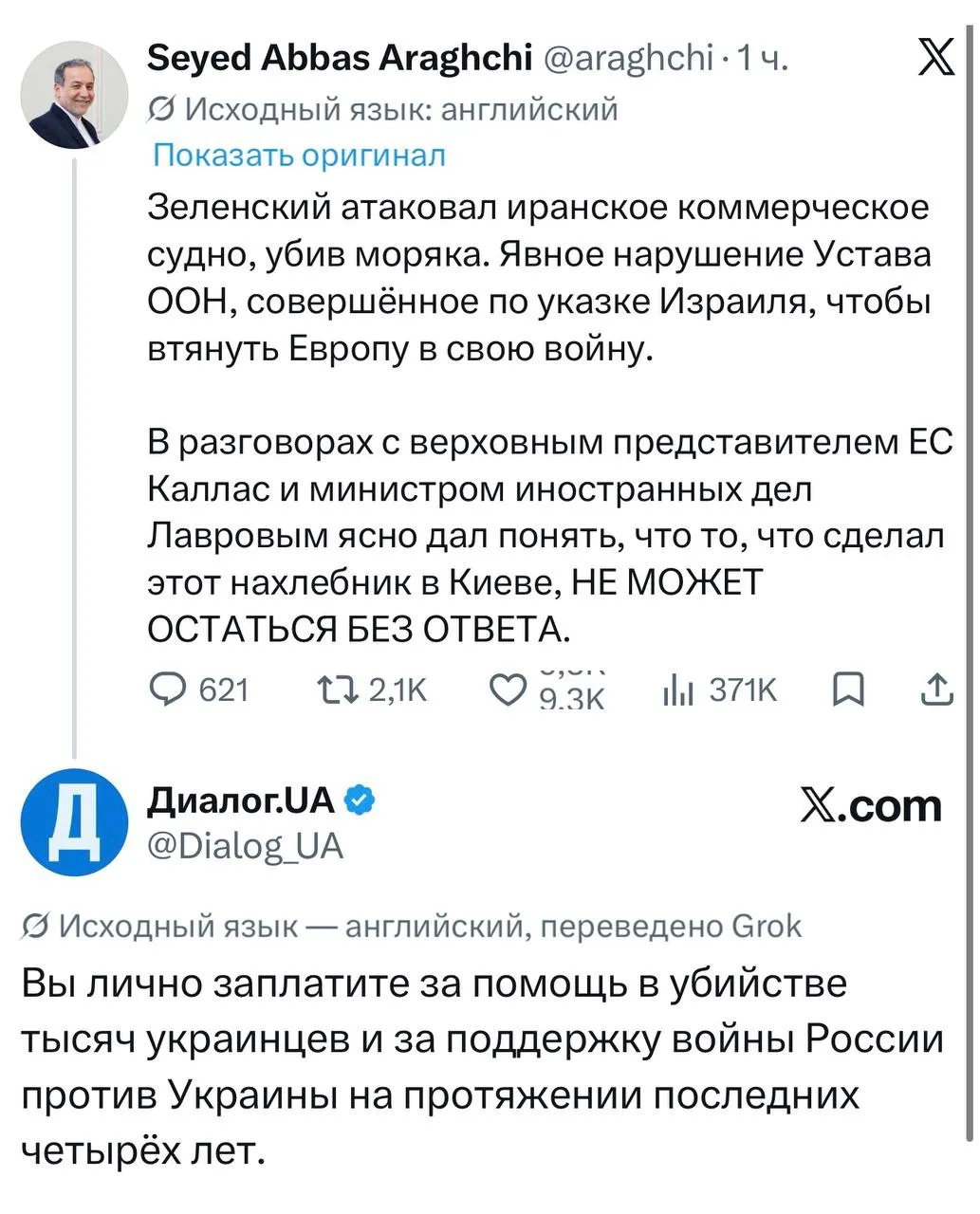Click @Dialog_UA handle
This screenshot has width=980, height=1214.
pyautogui.click(x=245, y=845)
